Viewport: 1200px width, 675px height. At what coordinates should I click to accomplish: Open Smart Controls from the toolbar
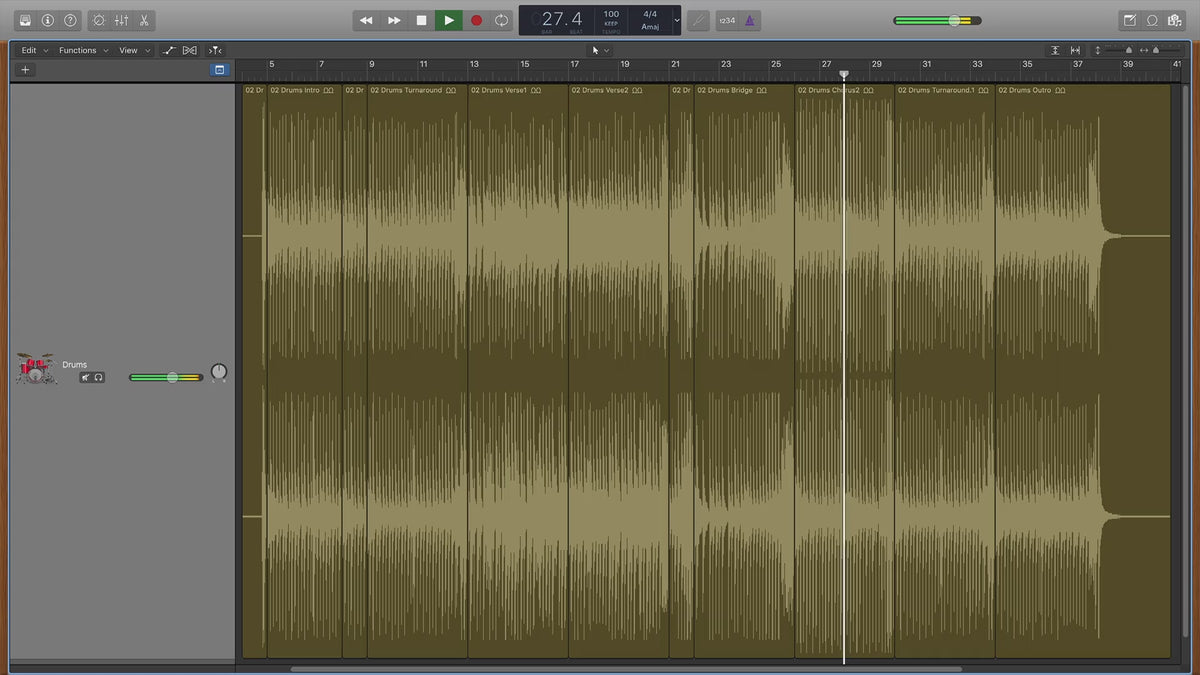point(98,20)
